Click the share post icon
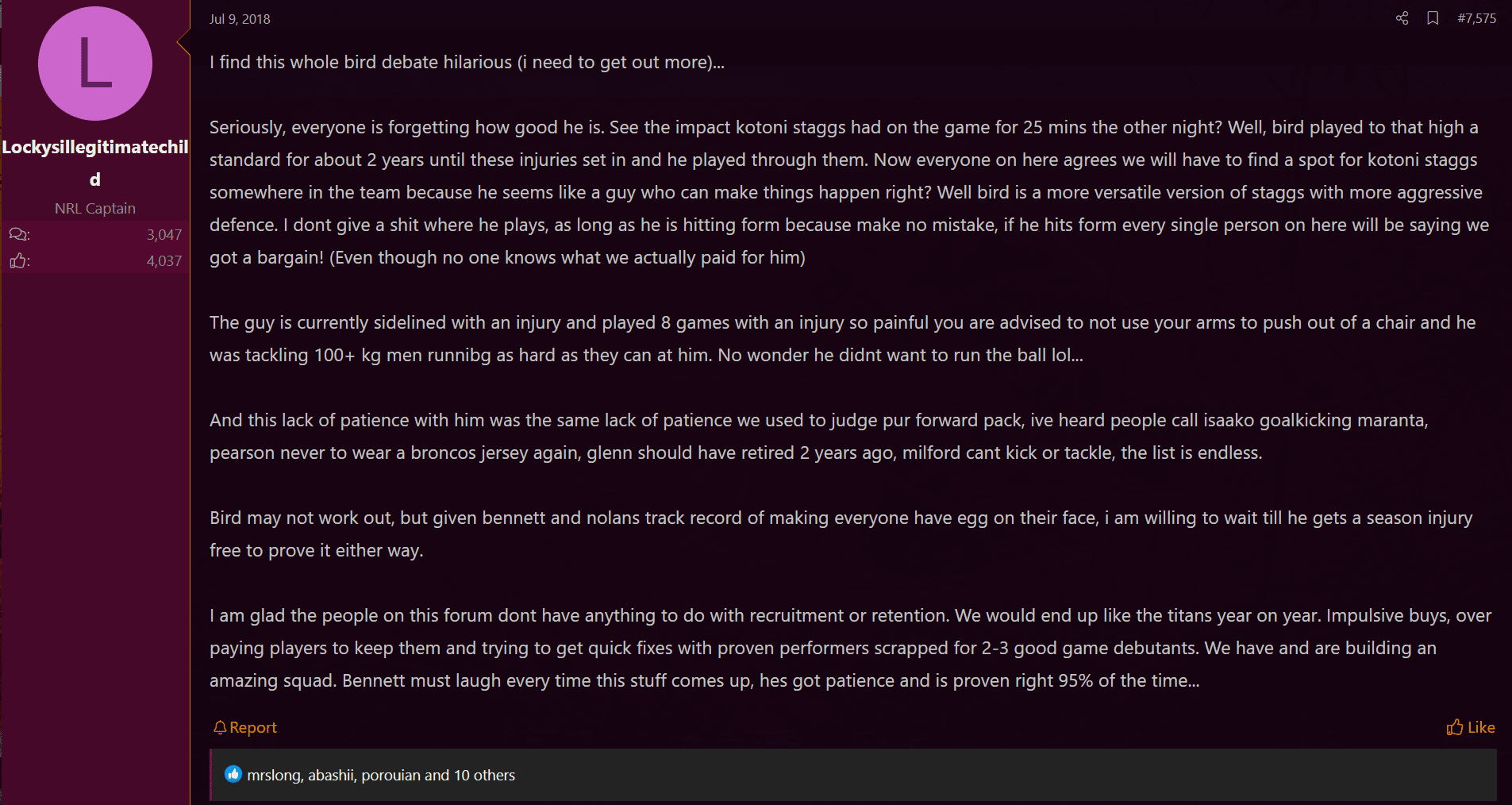 click(x=1402, y=18)
